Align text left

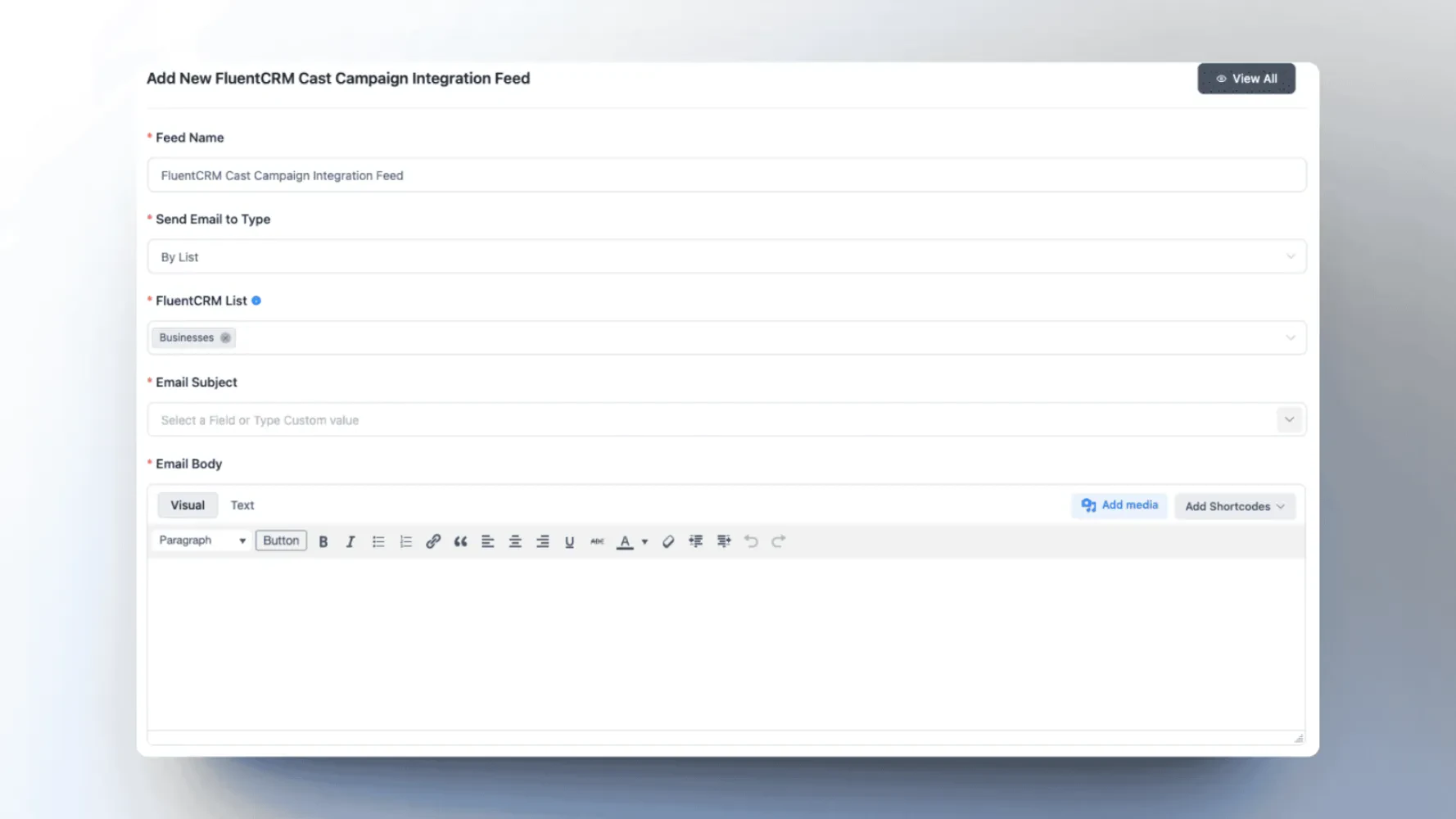pos(488,541)
